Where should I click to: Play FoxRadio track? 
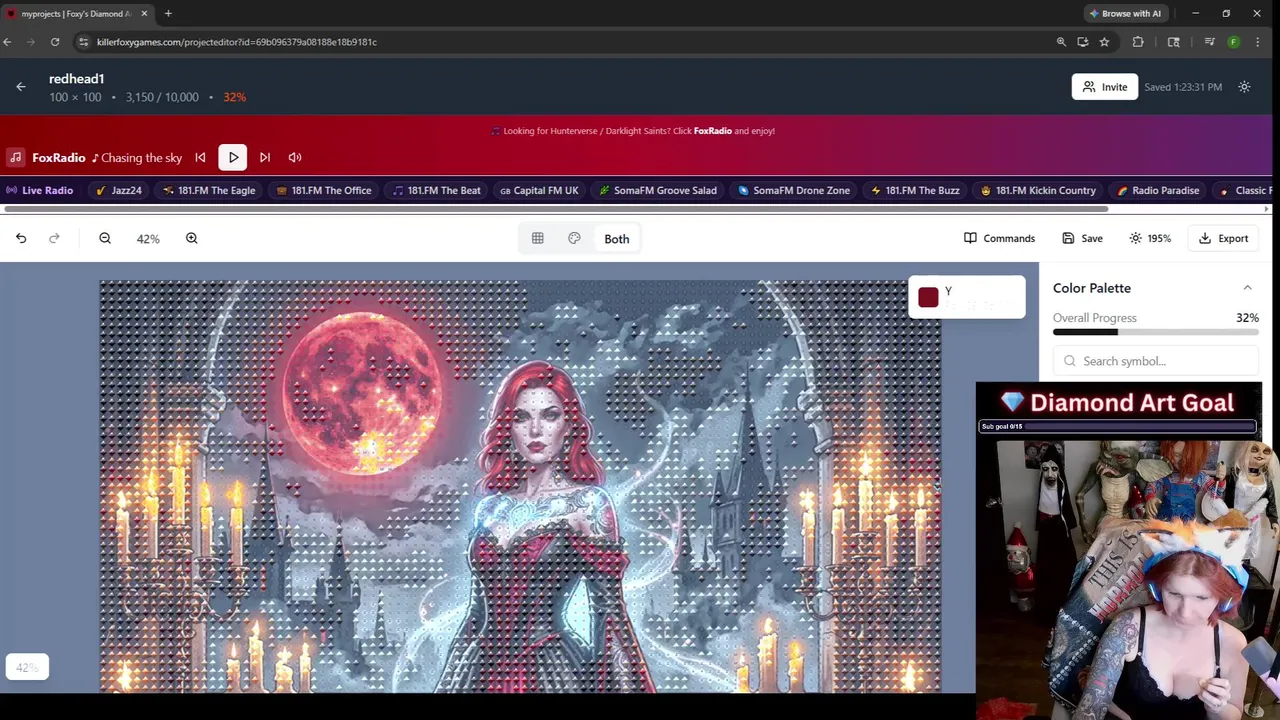(233, 157)
